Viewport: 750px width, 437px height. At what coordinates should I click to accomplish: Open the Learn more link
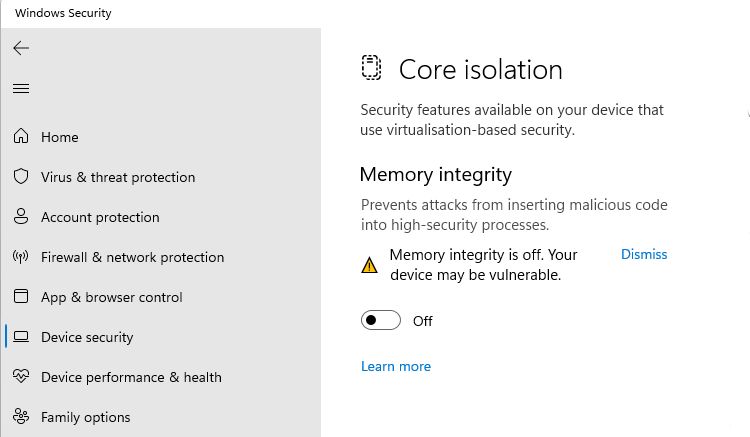(x=396, y=366)
